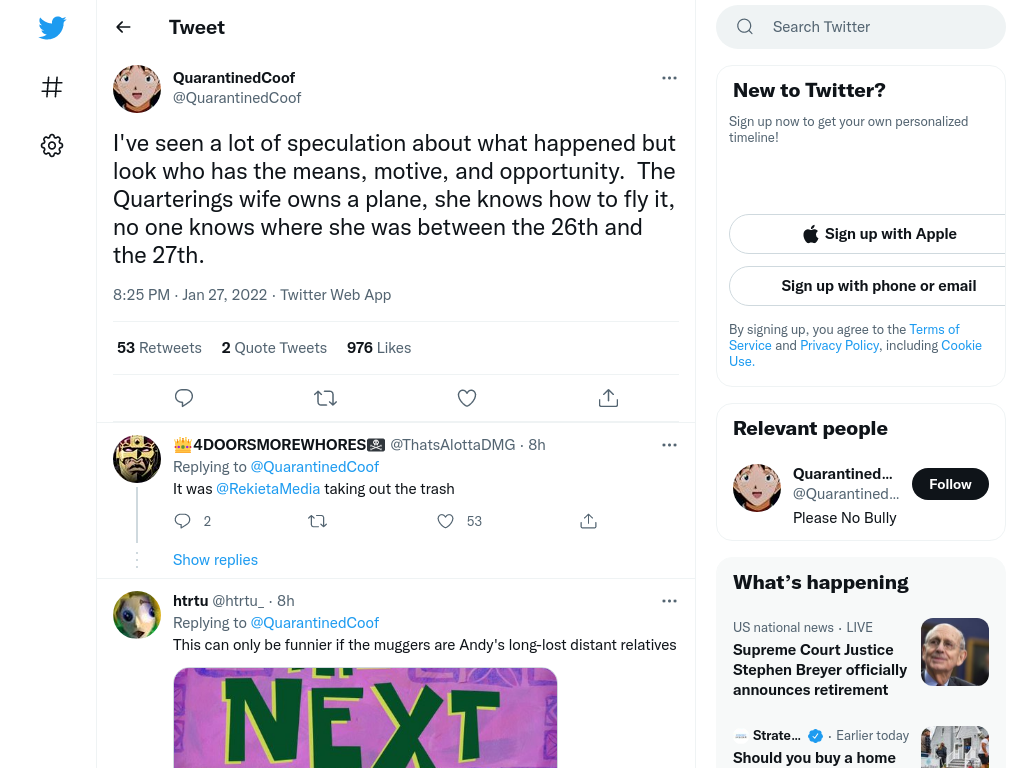This screenshot has height=768, width=1024.
Task: Open more options menu on main tweet
Action: click(x=669, y=78)
